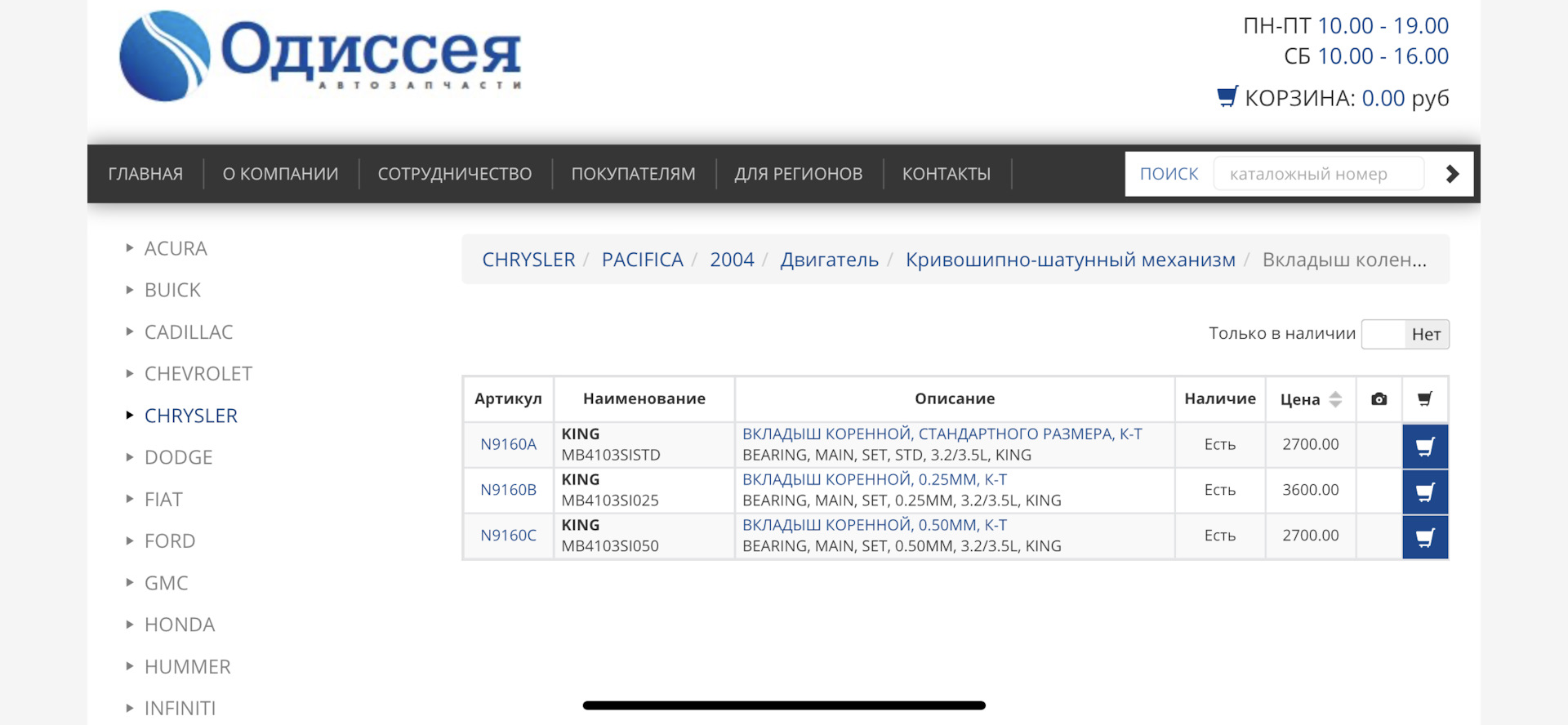This screenshot has height=725, width=1568.
Task: Submit search with the arrow button
Action: 1451,174
